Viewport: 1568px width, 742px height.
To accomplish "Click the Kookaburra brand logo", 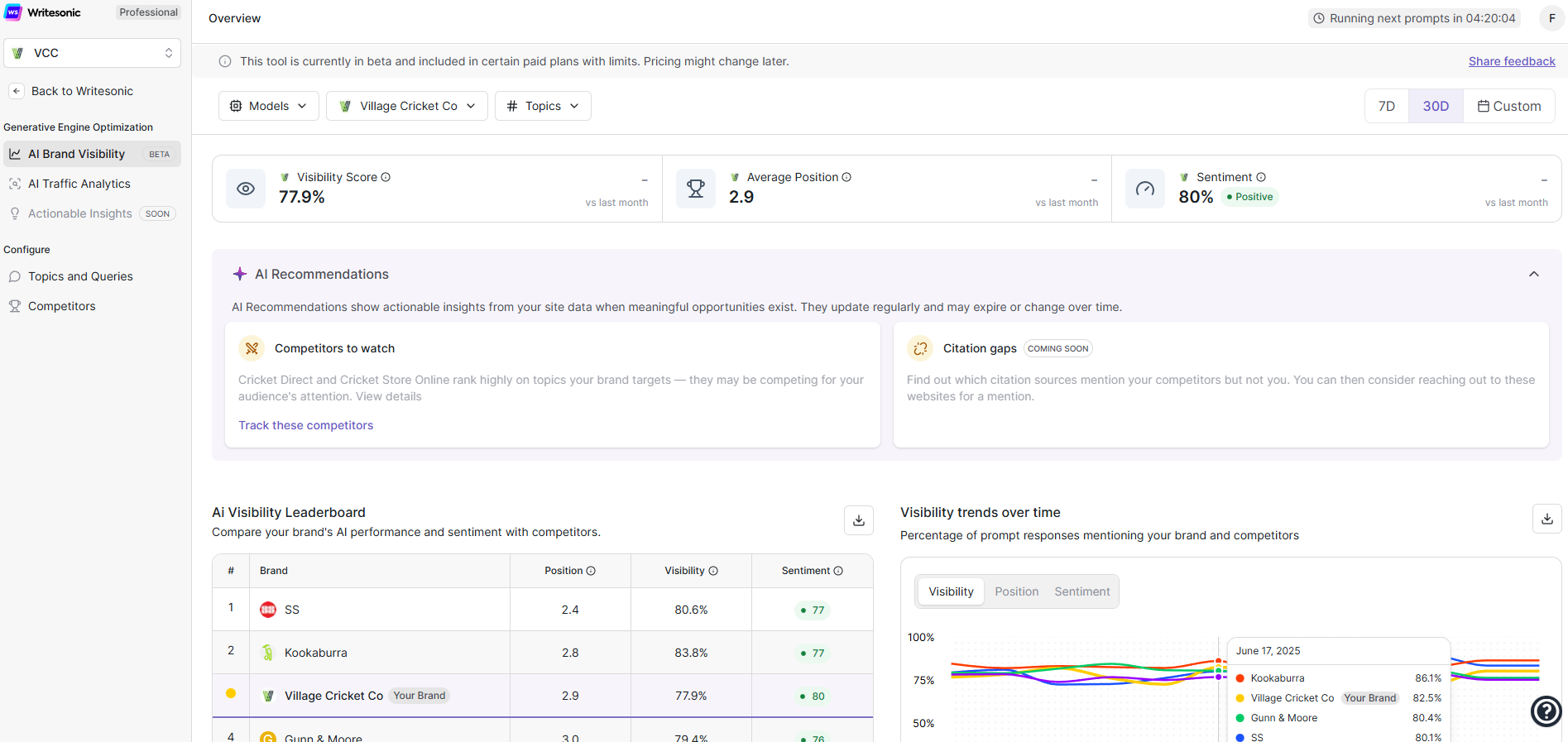I will (x=268, y=653).
